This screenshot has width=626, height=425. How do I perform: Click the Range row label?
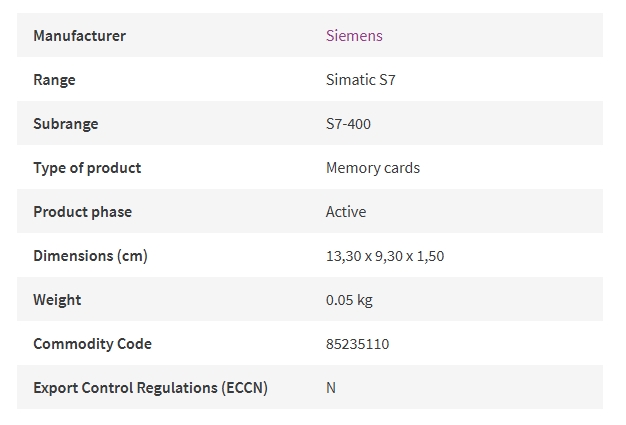[x=54, y=79]
